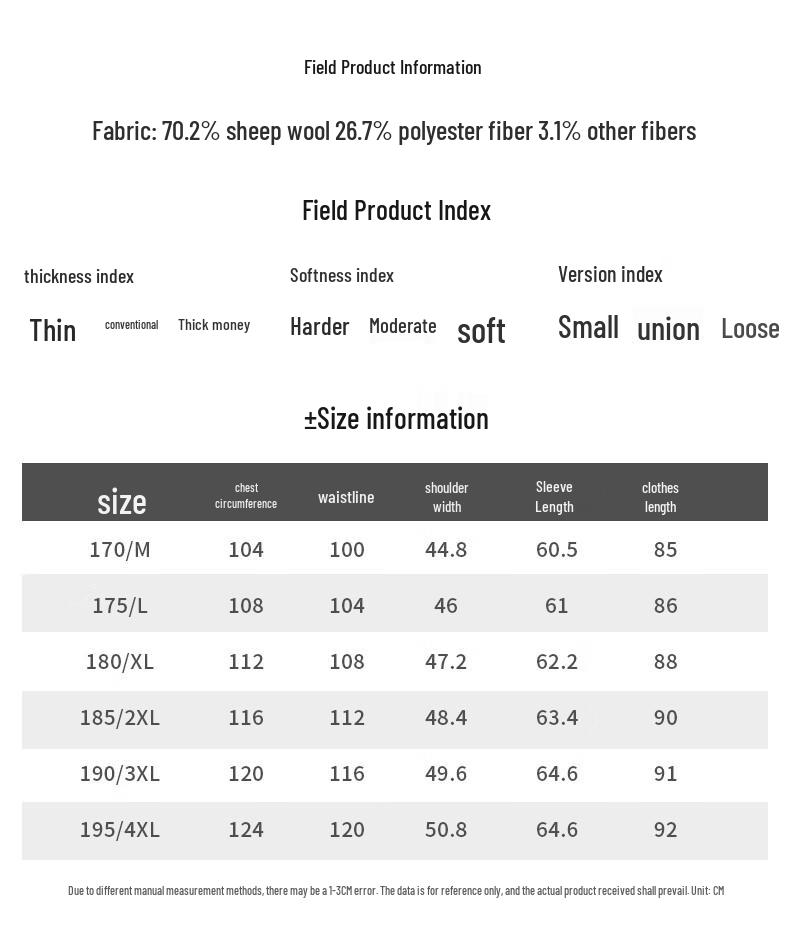Click the 'size' column header
This screenshot has width=790, height=945.
tap(122, 501)
